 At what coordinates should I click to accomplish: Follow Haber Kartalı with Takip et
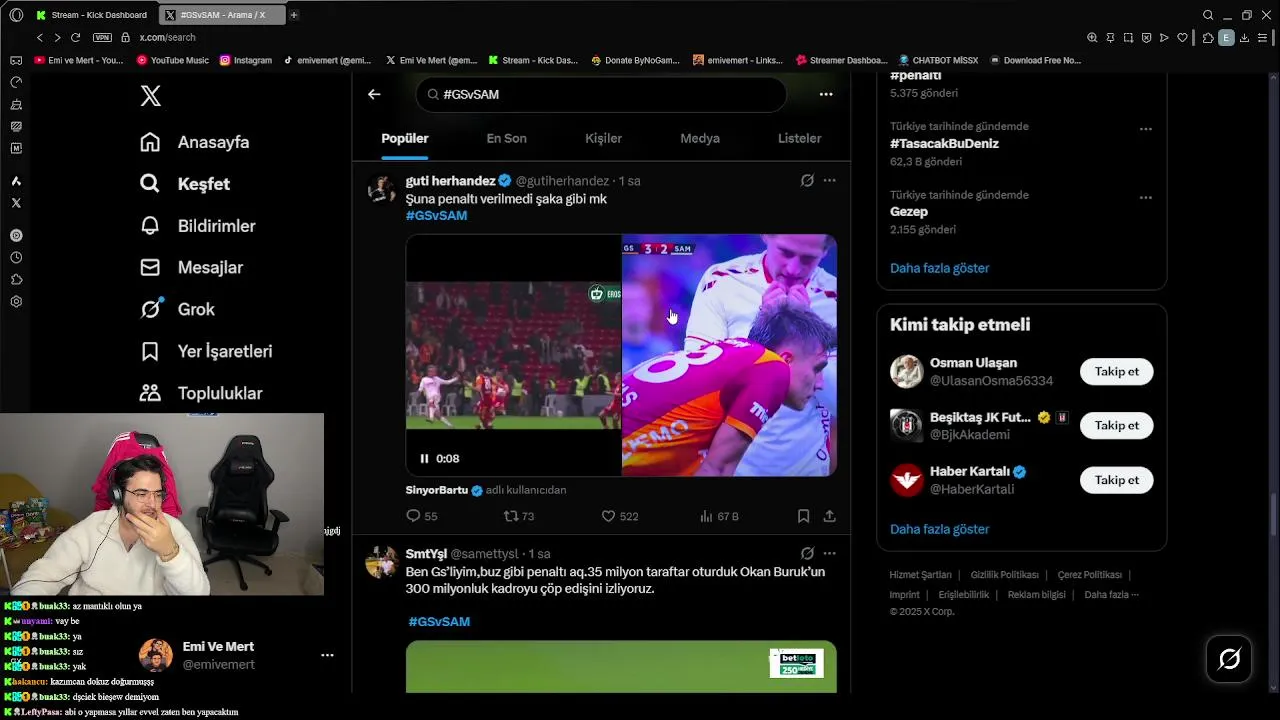[x=1116, y=481]
